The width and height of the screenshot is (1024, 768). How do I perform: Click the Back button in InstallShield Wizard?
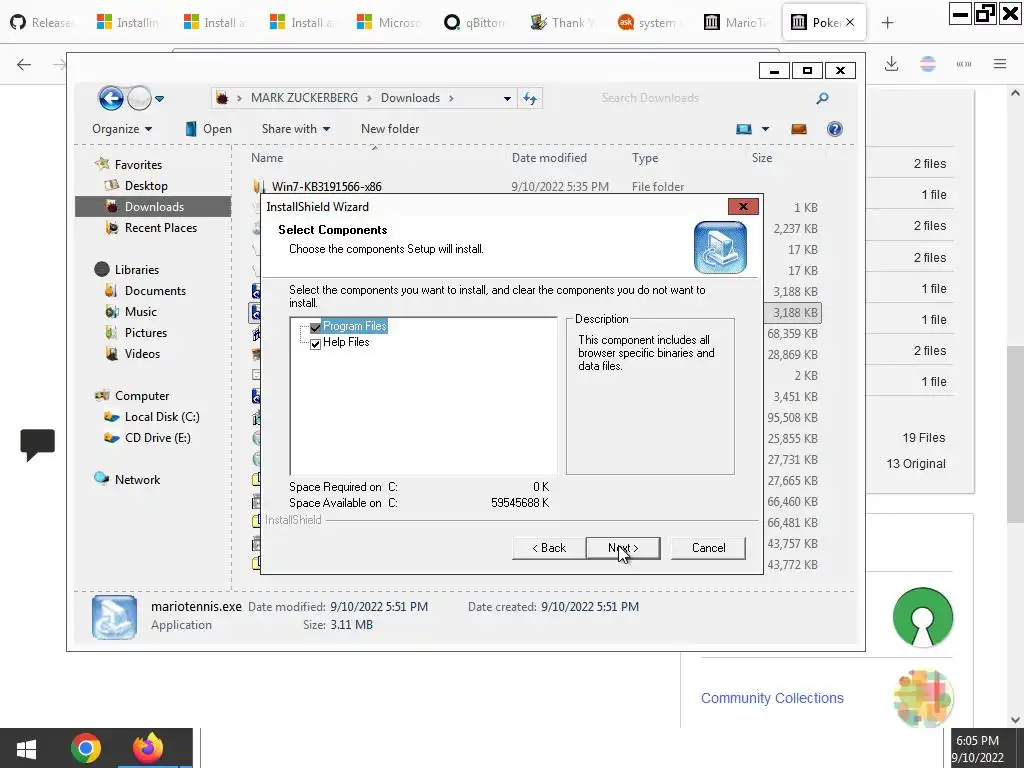pos(549,548)
